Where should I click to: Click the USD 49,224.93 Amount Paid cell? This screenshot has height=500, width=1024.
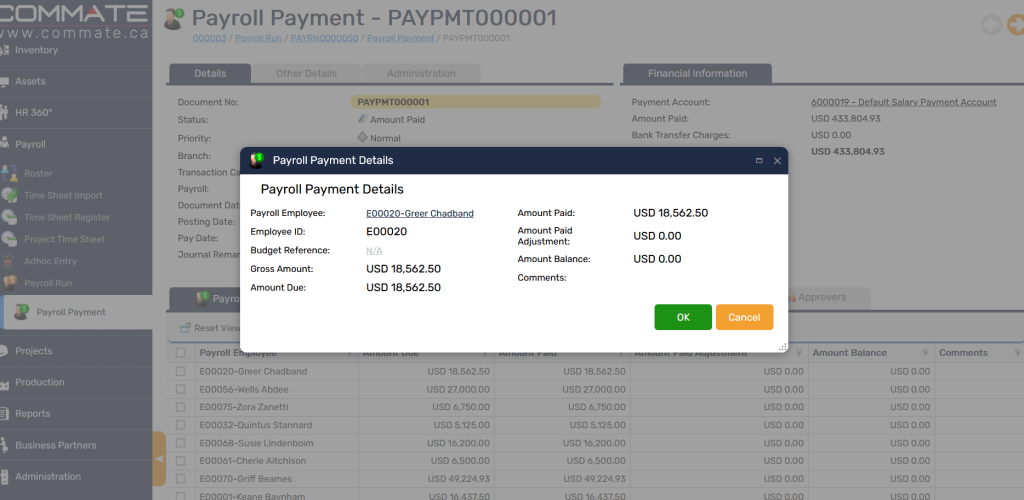(562, 478)
